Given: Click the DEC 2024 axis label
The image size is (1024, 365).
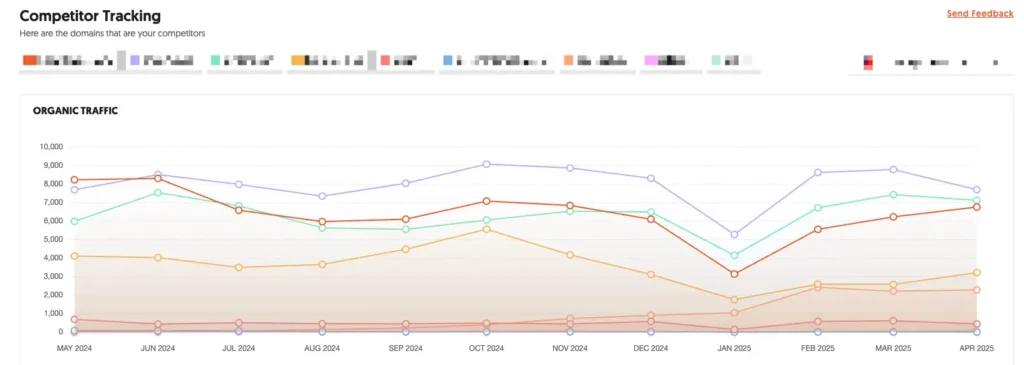Looking at the screenshot, I should point(651,348).
